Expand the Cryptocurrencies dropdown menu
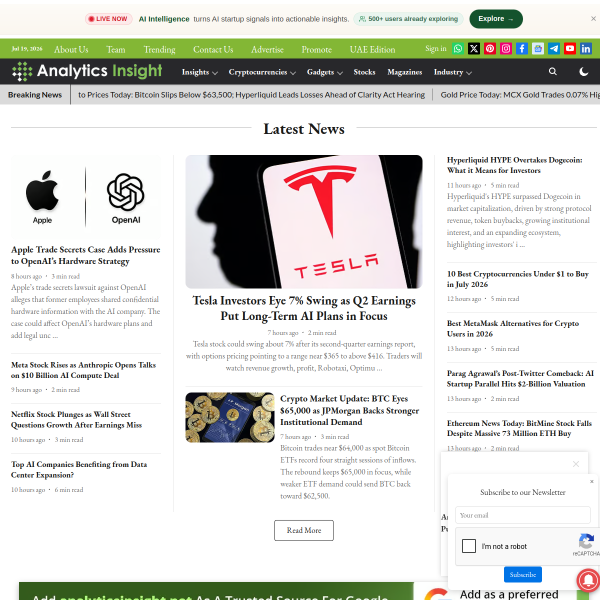The height and width of the screenshot is (600, 600). (x=262, y=72)
